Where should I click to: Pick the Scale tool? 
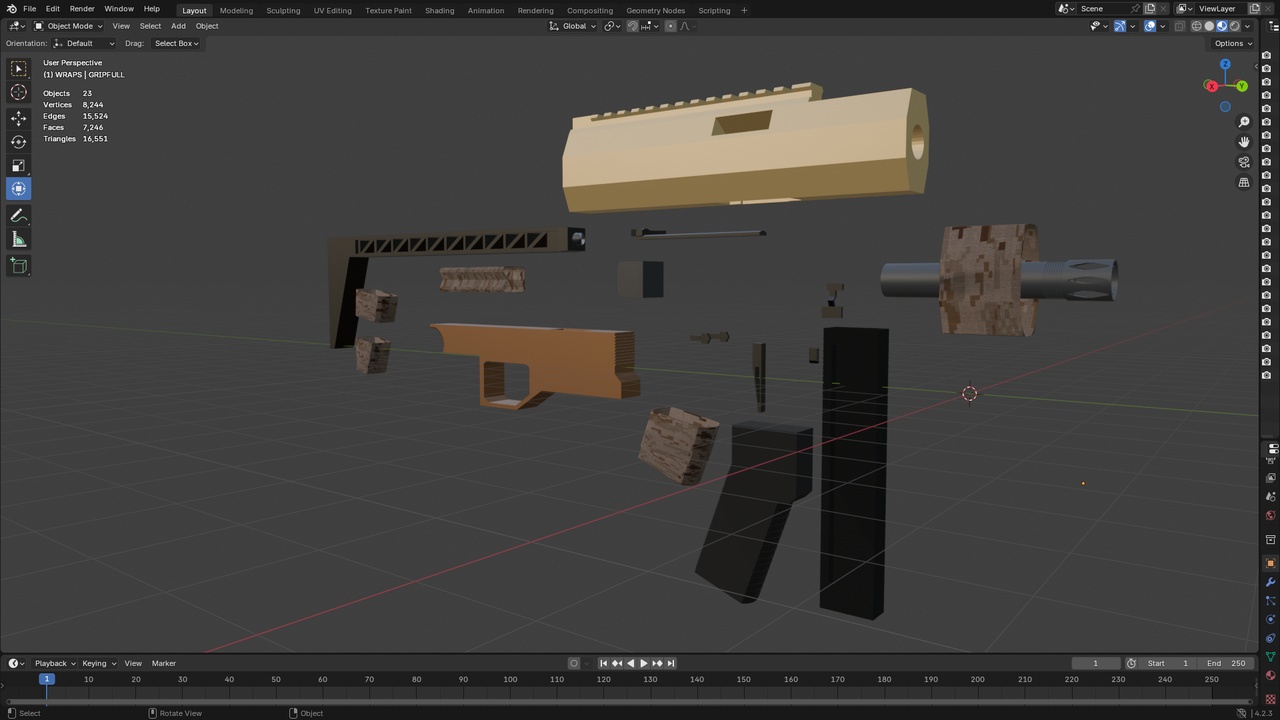point(19,165)
